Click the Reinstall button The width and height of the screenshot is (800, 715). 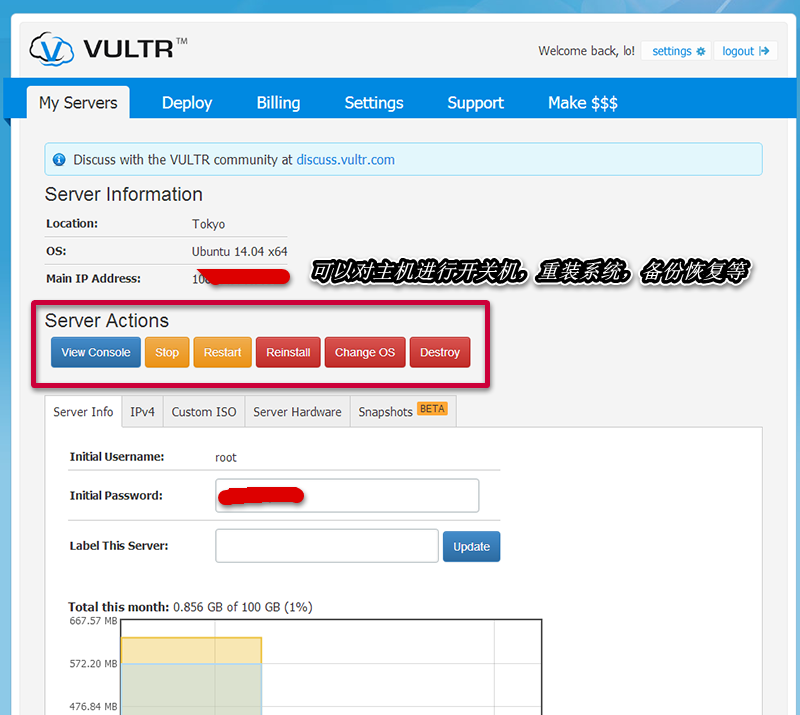coord(288,352)
